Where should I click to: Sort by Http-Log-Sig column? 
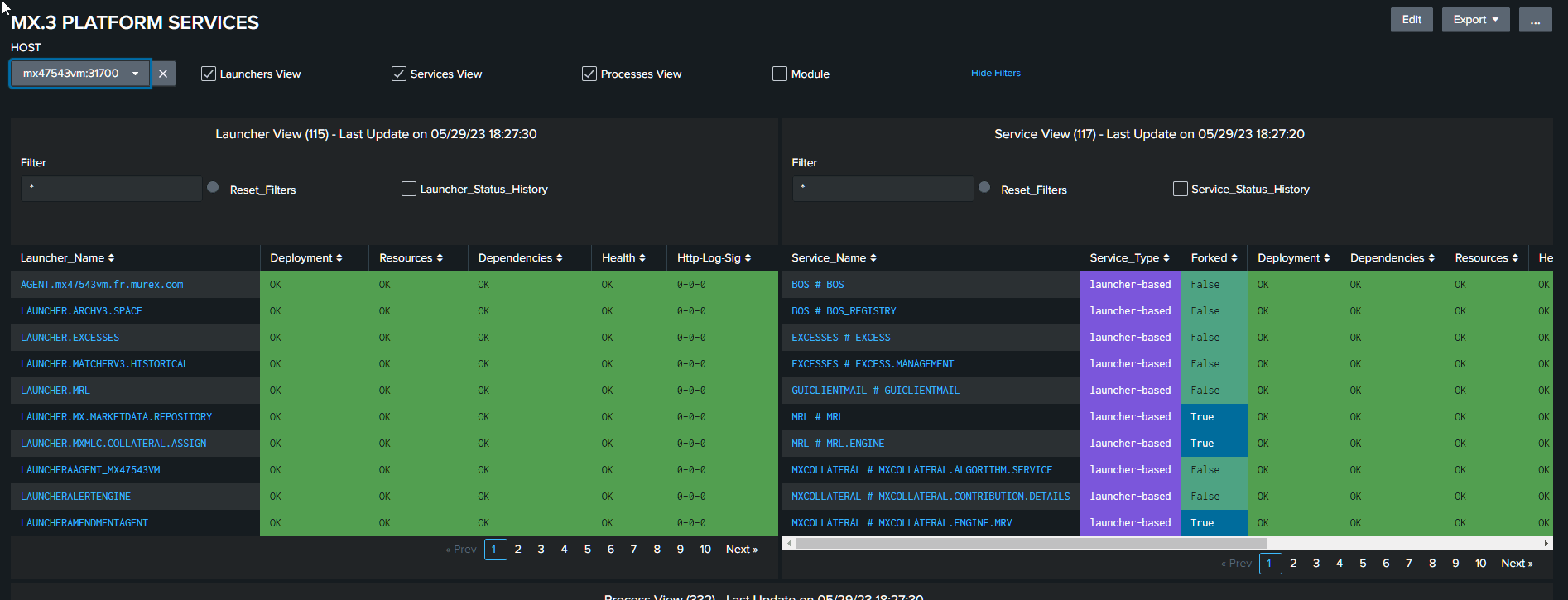(714, 257)
